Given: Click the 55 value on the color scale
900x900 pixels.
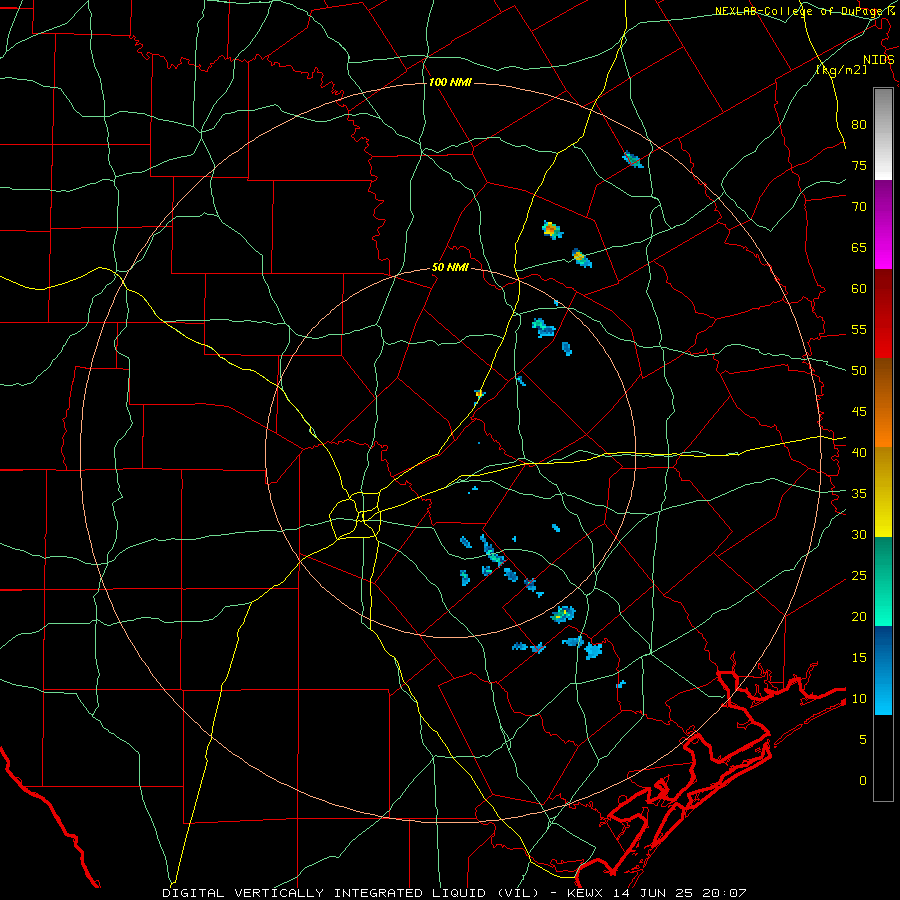Looking at the screenshot, I should 859,329.
